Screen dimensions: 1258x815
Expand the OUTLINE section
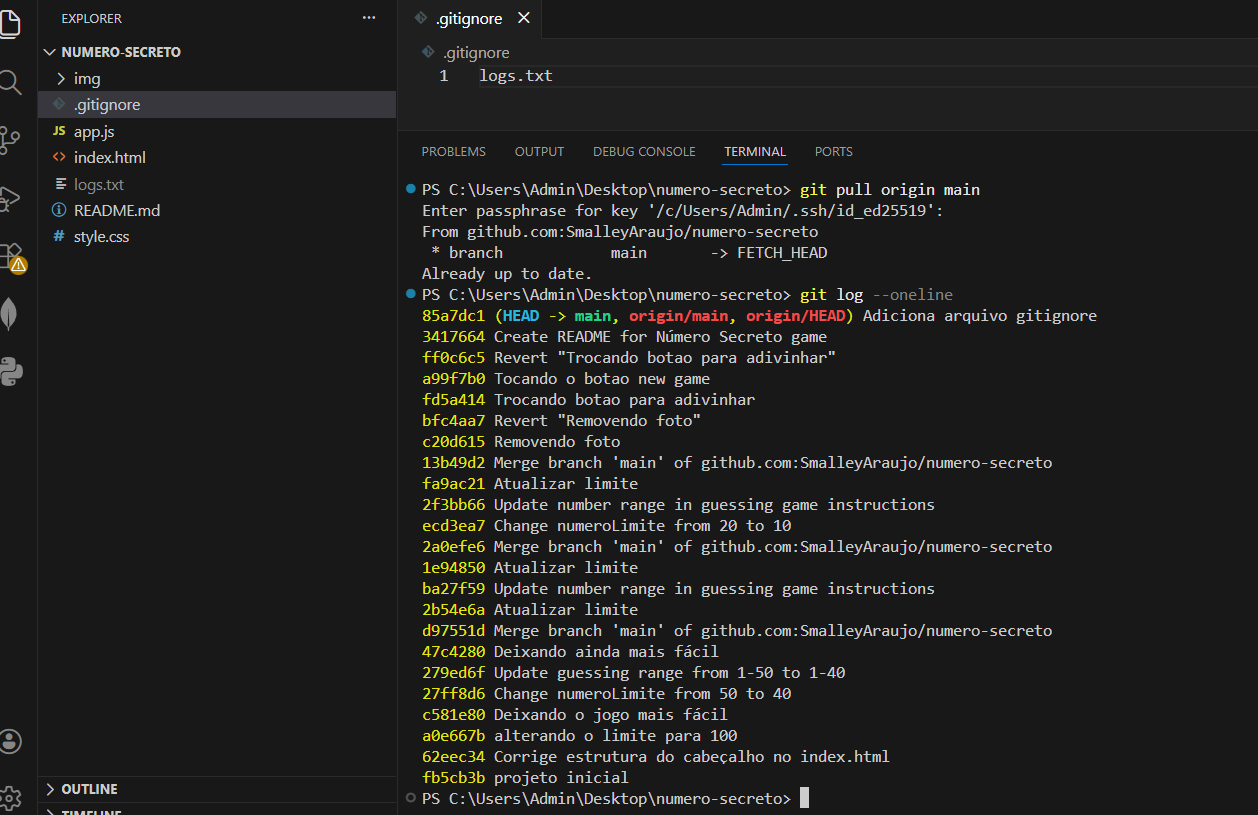[x=89, y=789]
